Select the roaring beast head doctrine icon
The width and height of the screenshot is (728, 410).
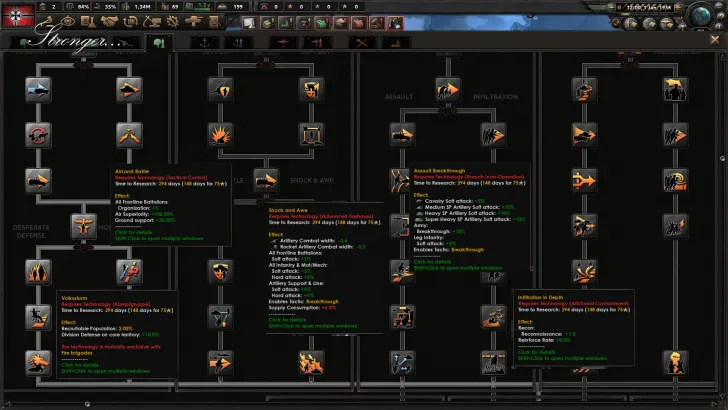click(x=38, y=363)
